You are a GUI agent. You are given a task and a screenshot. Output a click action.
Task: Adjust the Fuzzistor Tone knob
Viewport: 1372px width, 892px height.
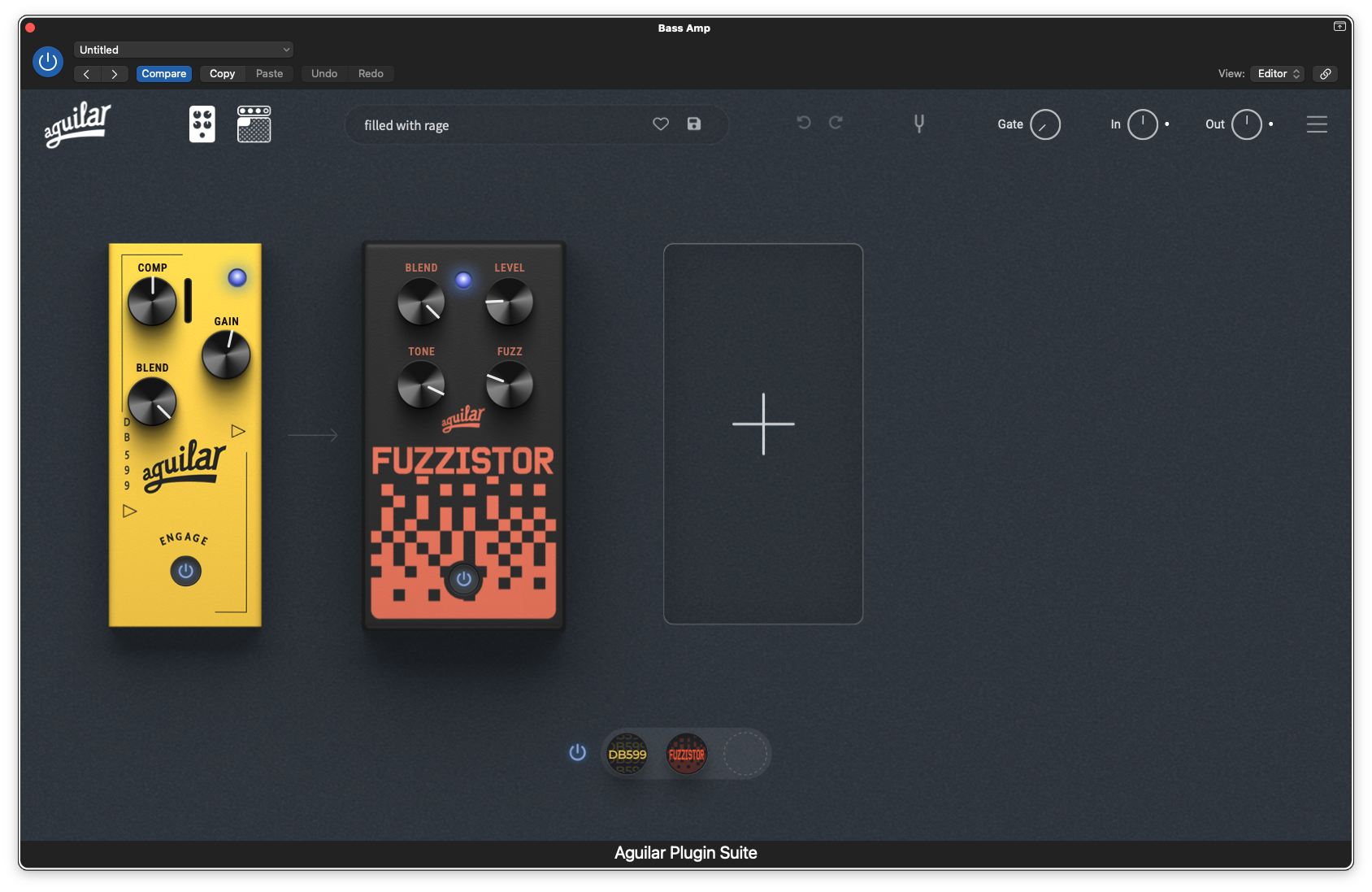click(421, 385)
